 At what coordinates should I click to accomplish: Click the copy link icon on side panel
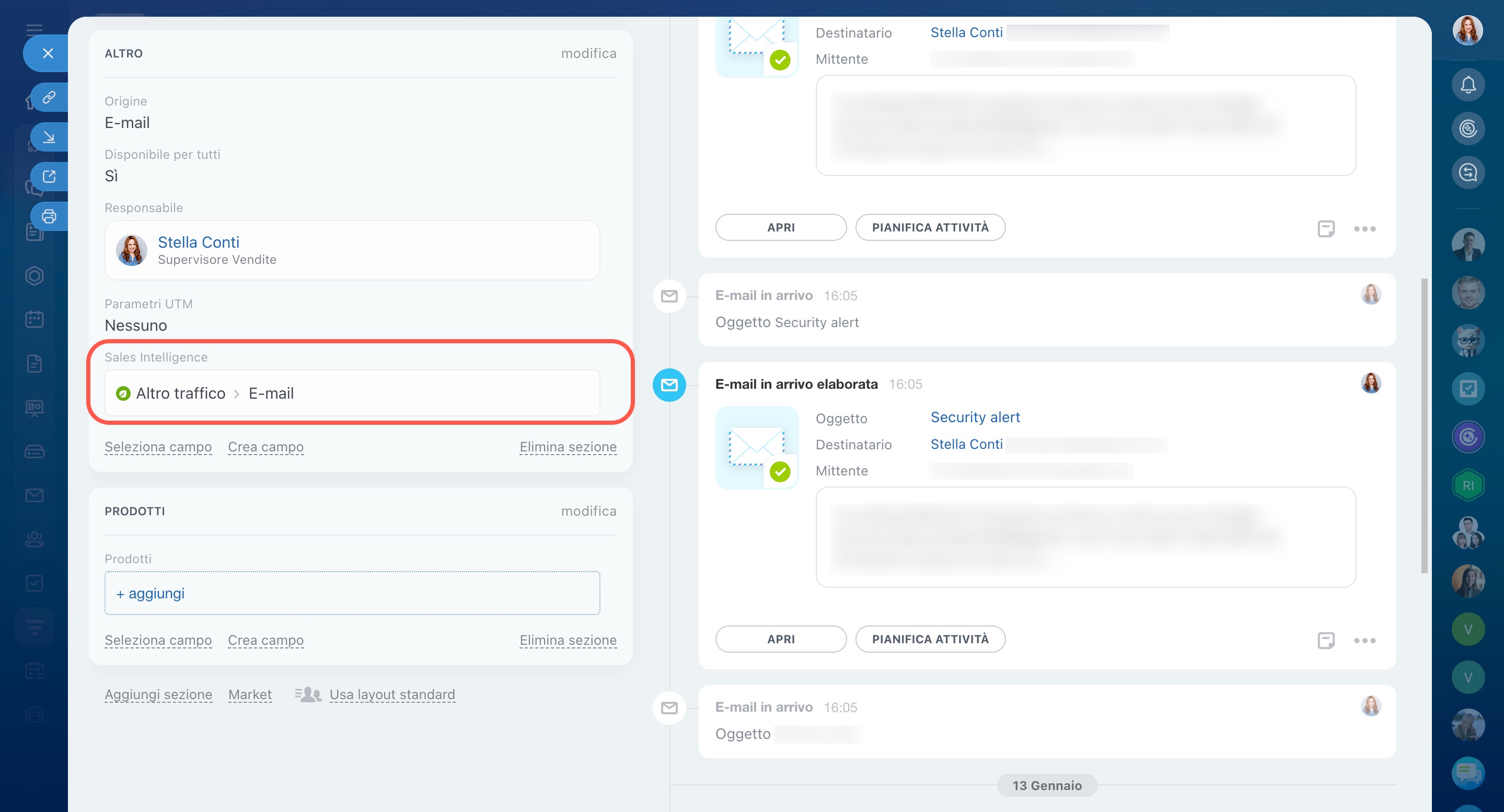coord(49,97)
